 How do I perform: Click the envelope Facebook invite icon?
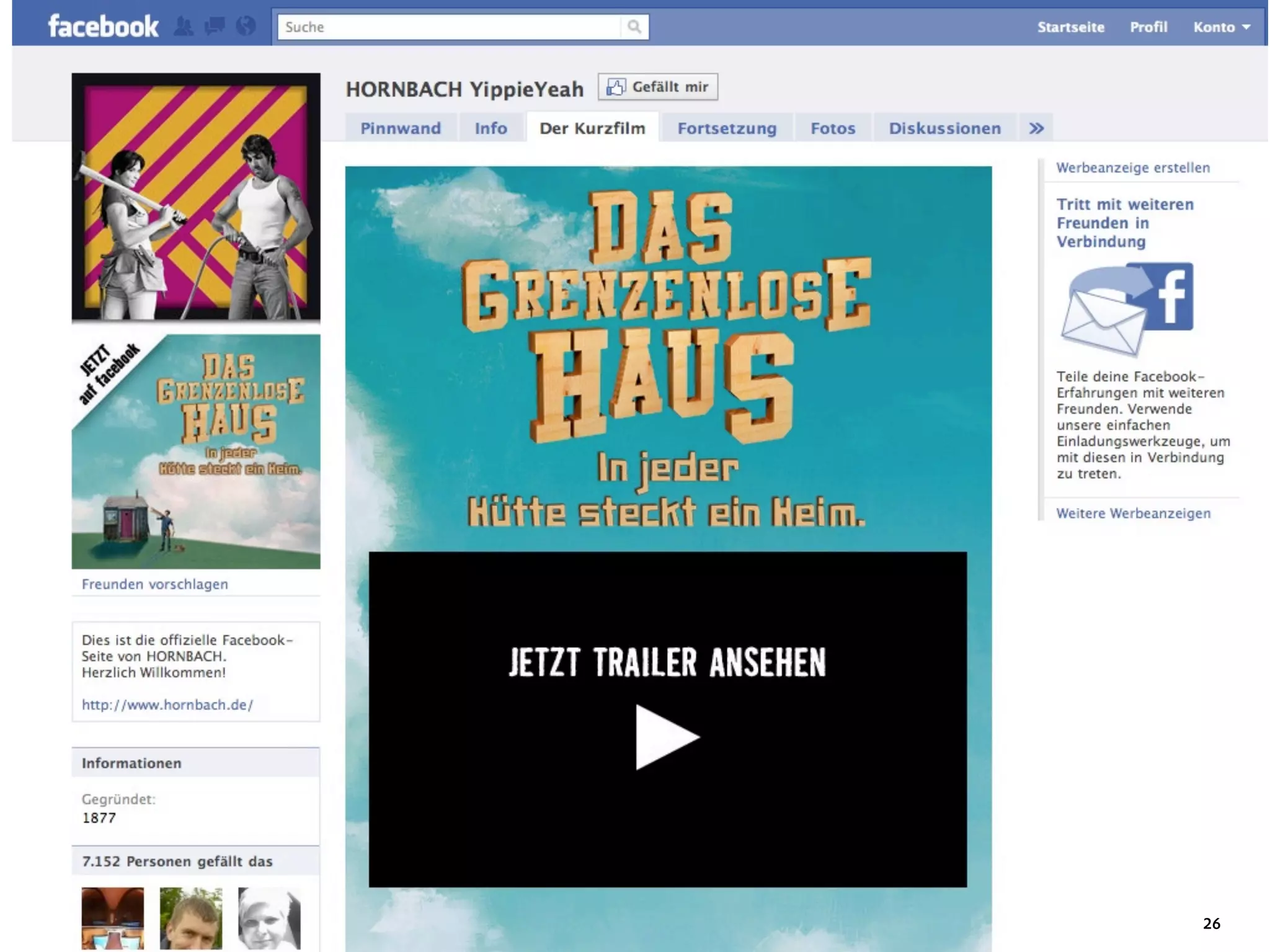coord(1127,309)
